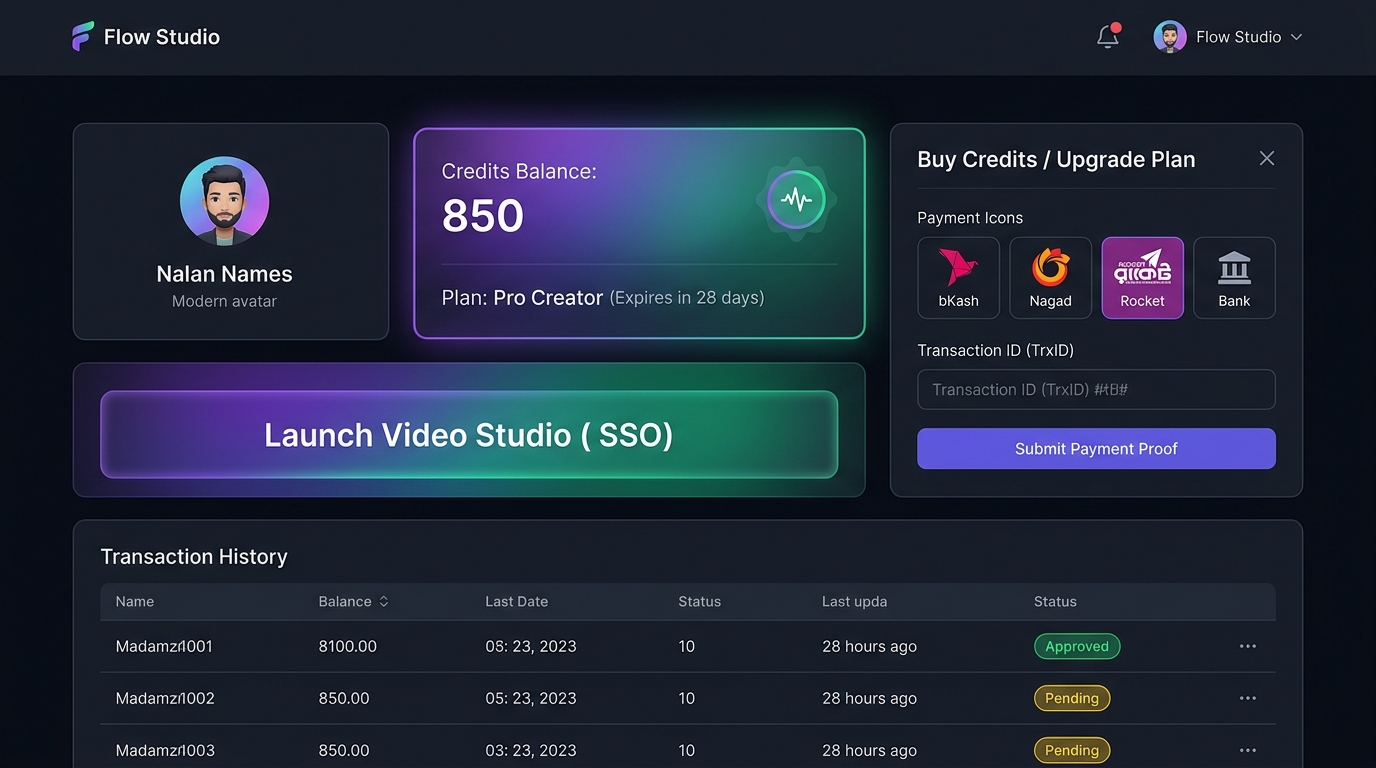Click the Last Date column header
Viewport: 1376px width, 768px height.
[x=516, y=601]
